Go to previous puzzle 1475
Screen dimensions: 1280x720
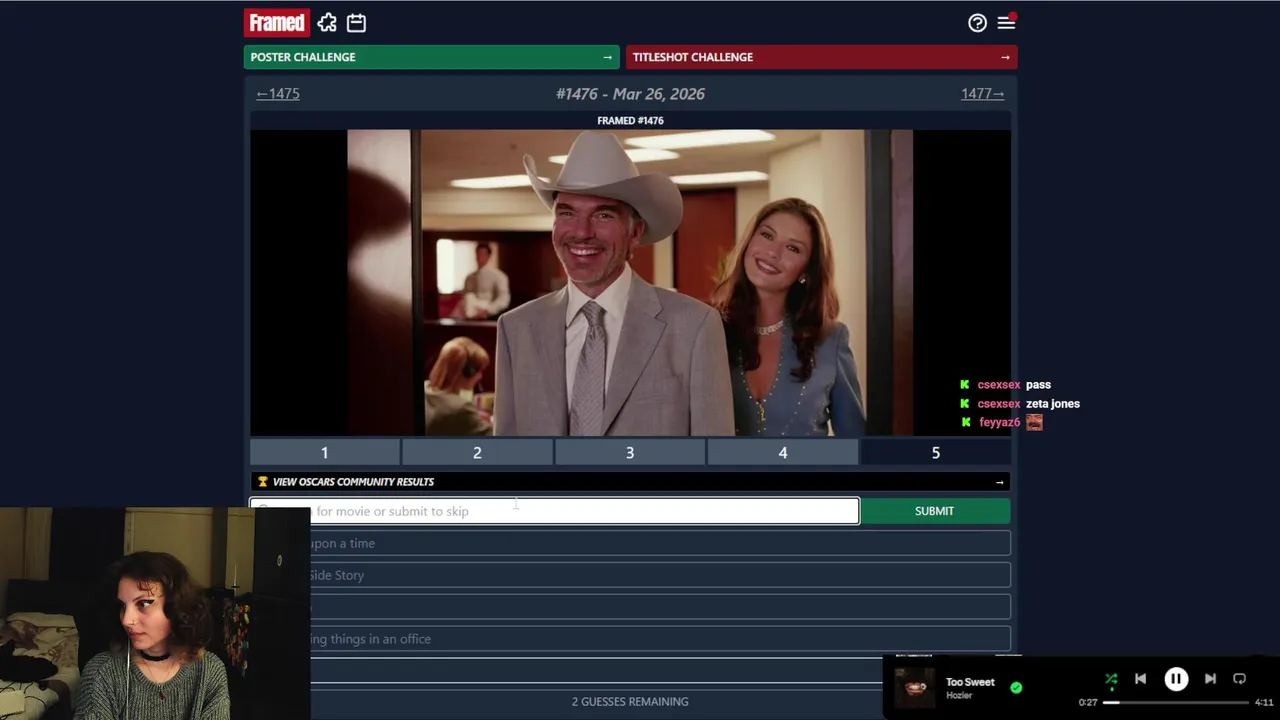278,94
